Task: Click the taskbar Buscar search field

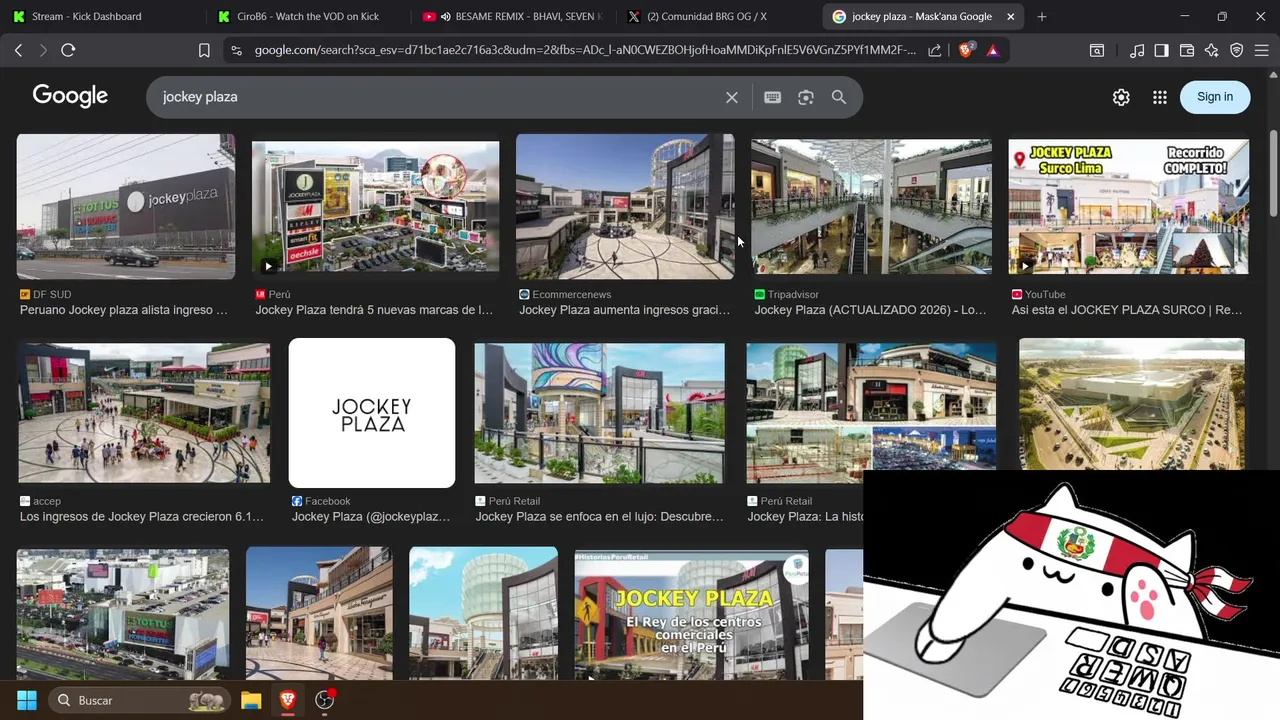Action: point(139,700)
